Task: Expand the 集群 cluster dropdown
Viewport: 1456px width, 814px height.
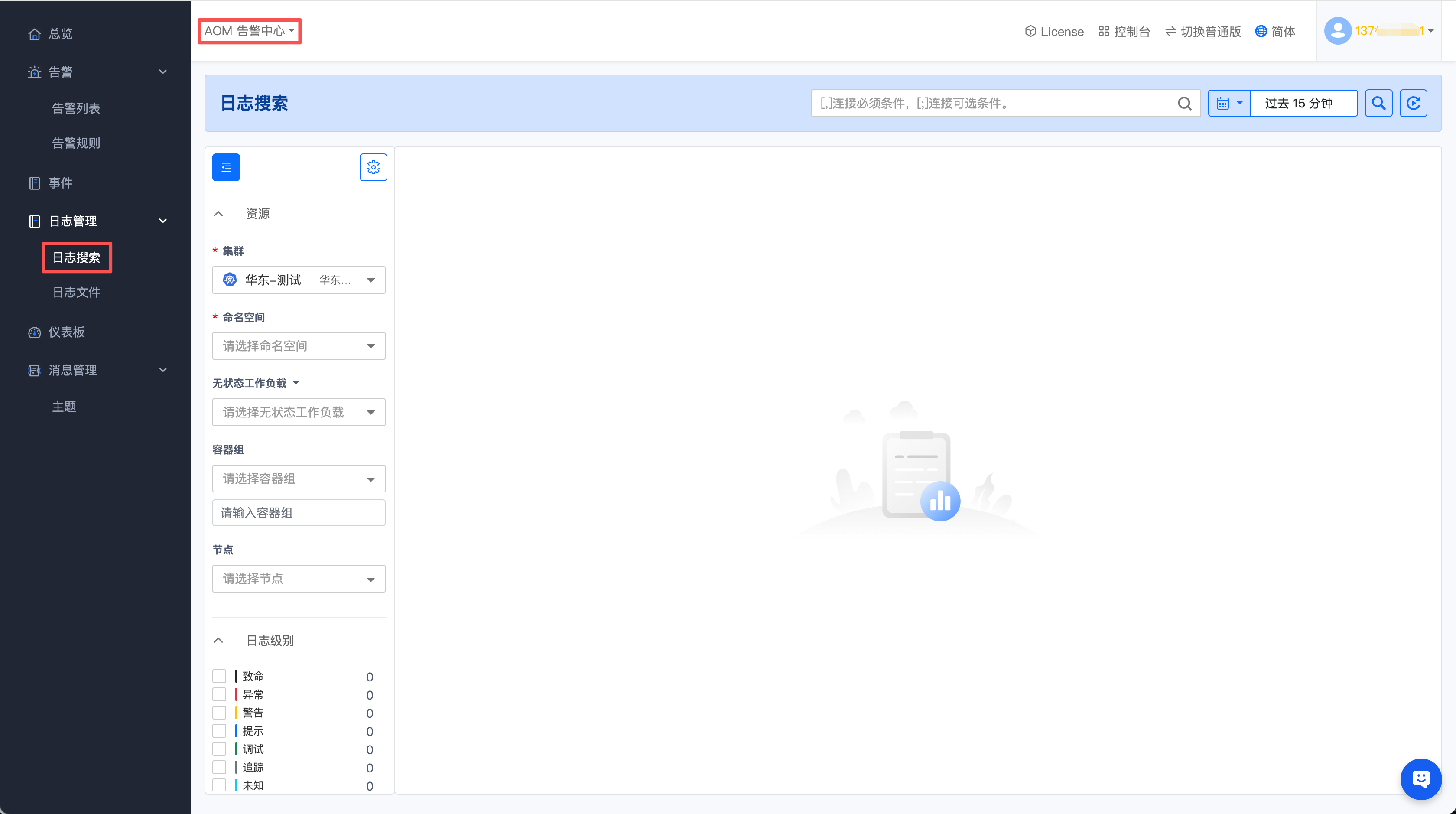Action: point(299,280)
